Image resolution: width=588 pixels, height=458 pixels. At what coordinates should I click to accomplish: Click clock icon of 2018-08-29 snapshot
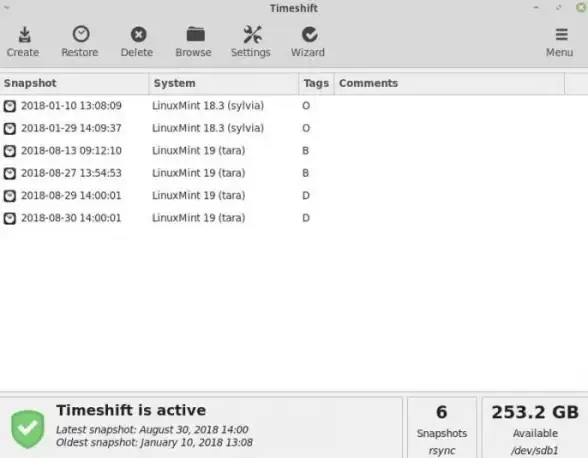click(x=10, y=196)
